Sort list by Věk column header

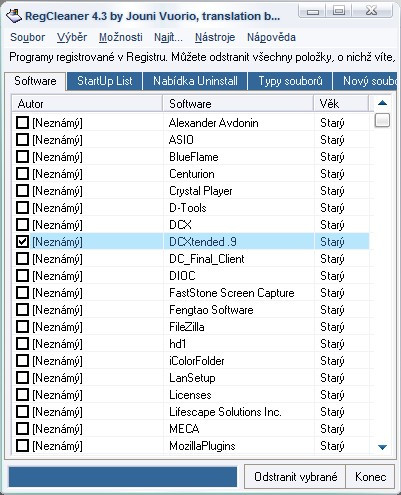[341, 104]
